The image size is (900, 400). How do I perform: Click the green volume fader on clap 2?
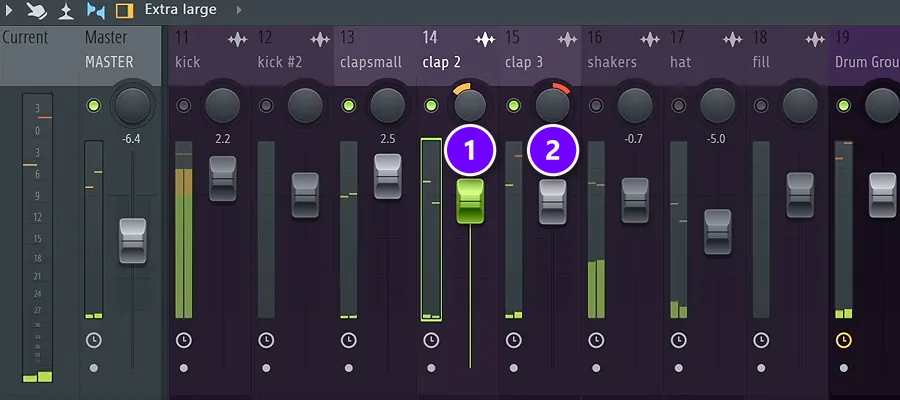click(470, 201)
